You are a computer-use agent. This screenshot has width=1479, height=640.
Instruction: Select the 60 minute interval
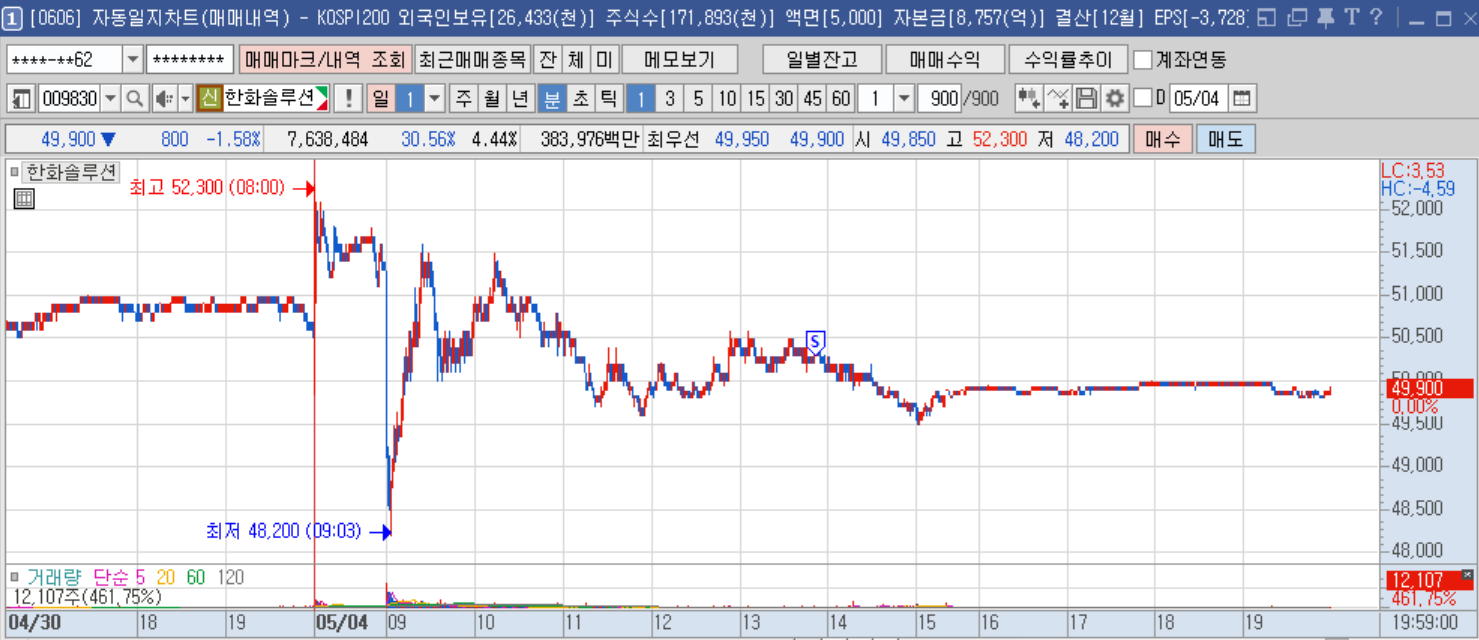(x=841, y=99)
